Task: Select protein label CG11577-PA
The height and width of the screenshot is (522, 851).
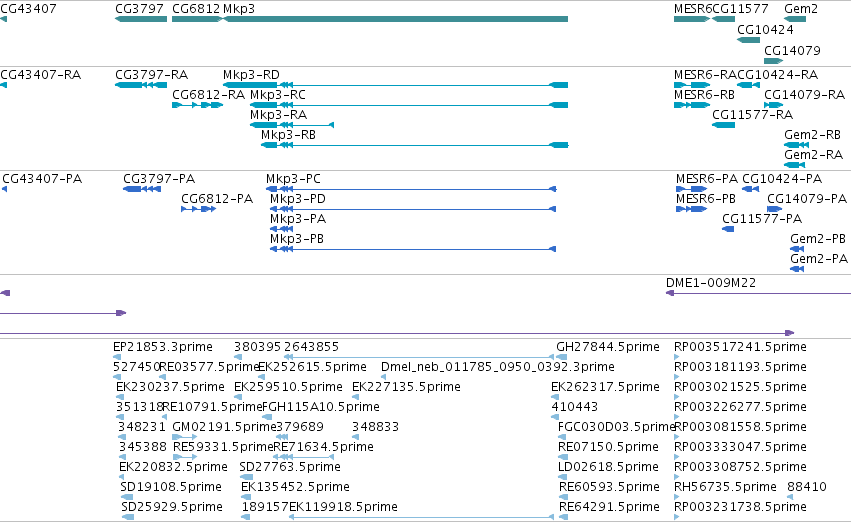Action: click(x=762, y=219)
